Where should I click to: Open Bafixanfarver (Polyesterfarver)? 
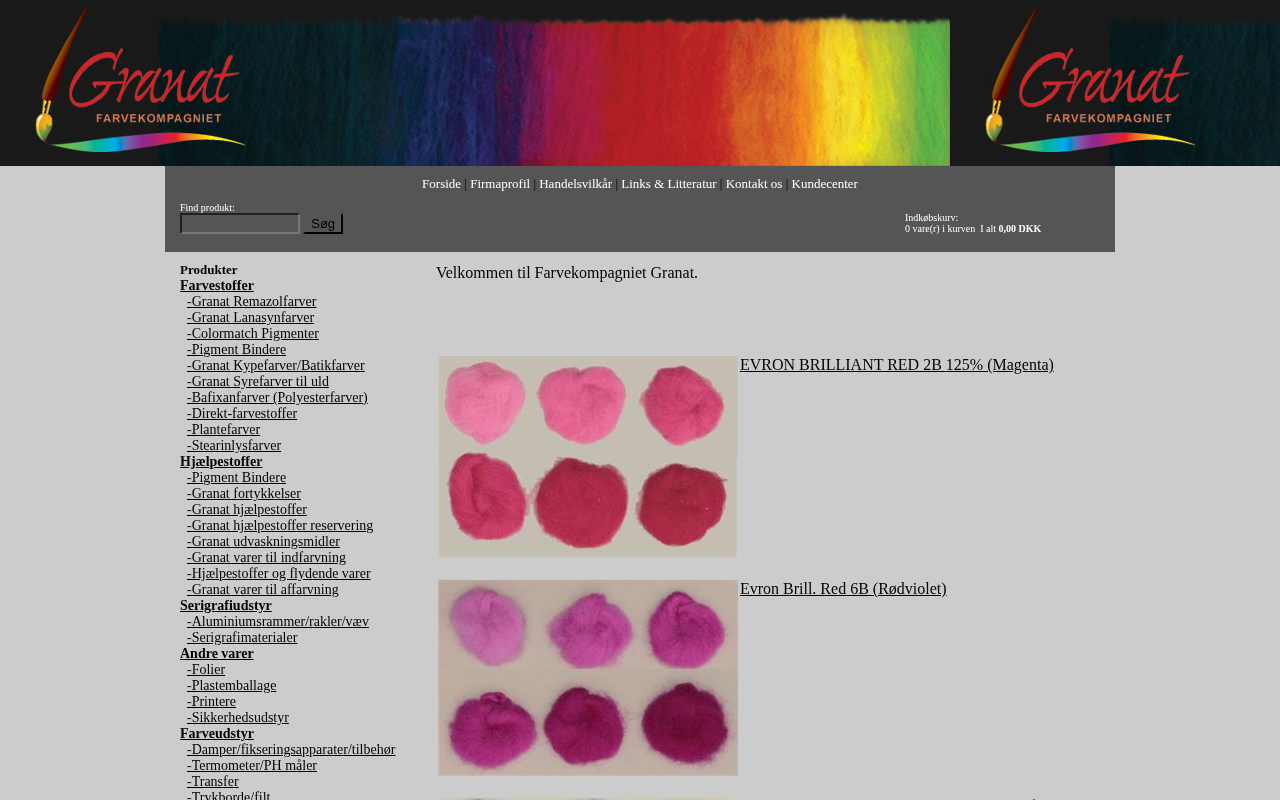[277, 398]
